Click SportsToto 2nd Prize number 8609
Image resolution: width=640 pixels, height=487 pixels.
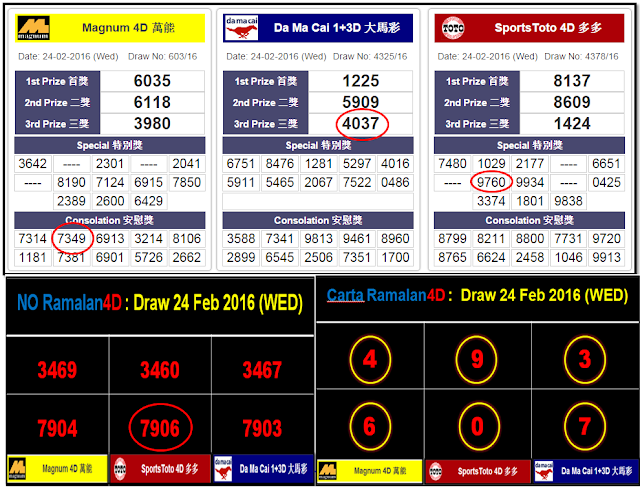pyautogui.click(x=572, y=102)
